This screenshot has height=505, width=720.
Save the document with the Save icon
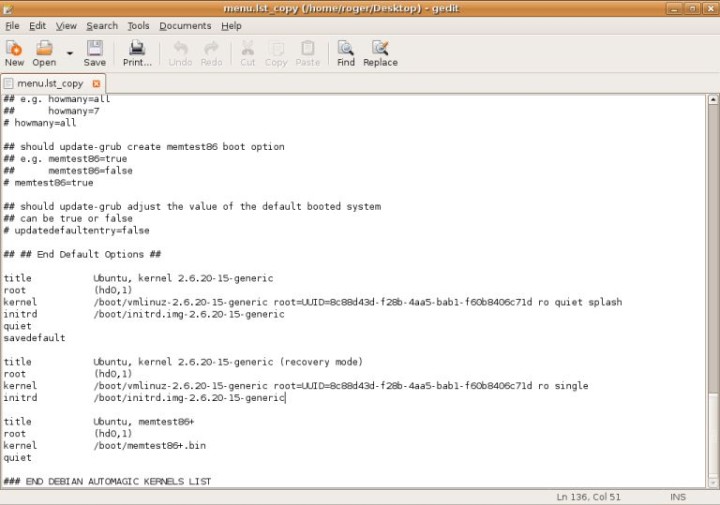click(x=95, y=53)
